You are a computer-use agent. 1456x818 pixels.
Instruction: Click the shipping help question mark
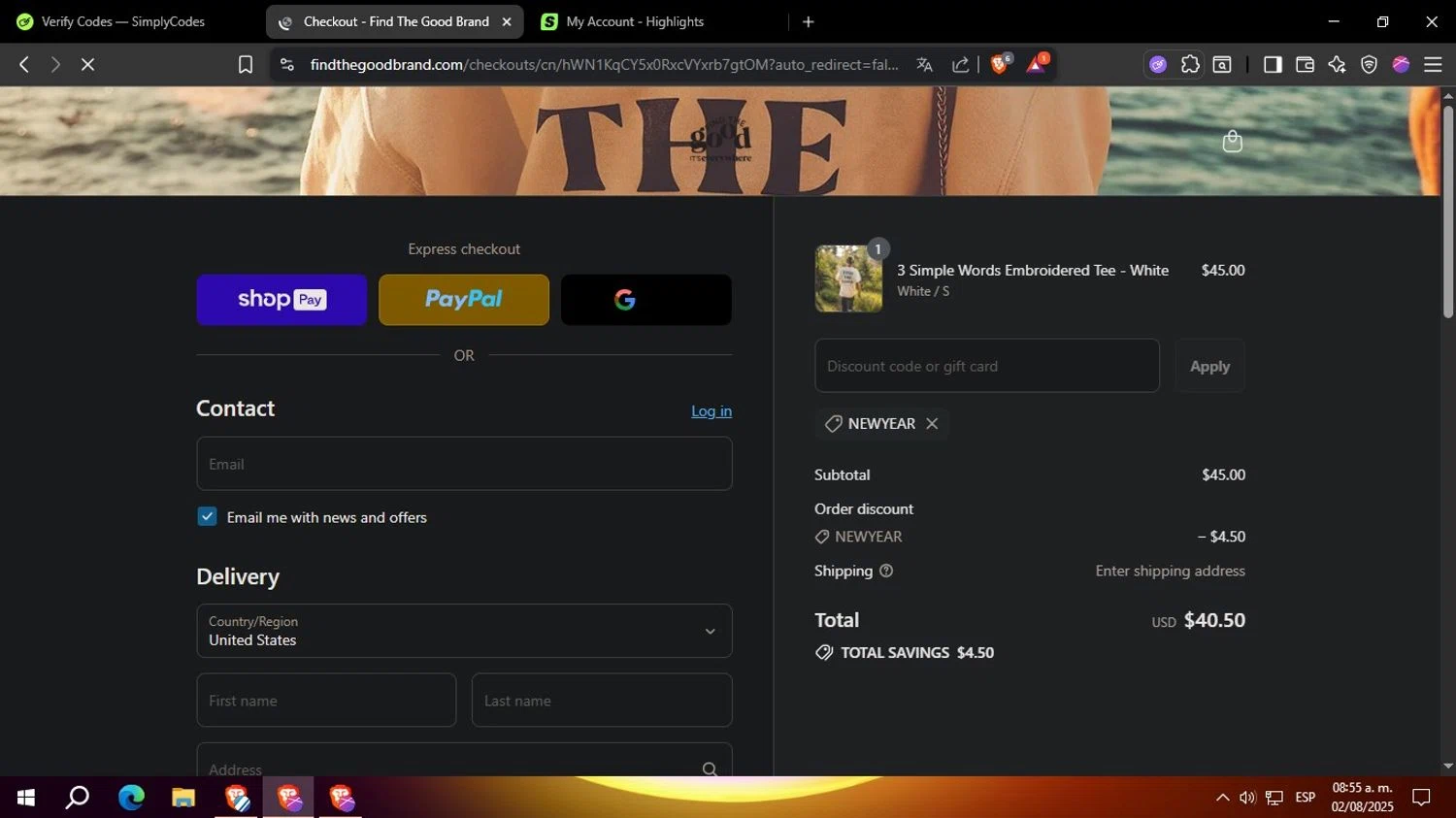coord(886,571)
